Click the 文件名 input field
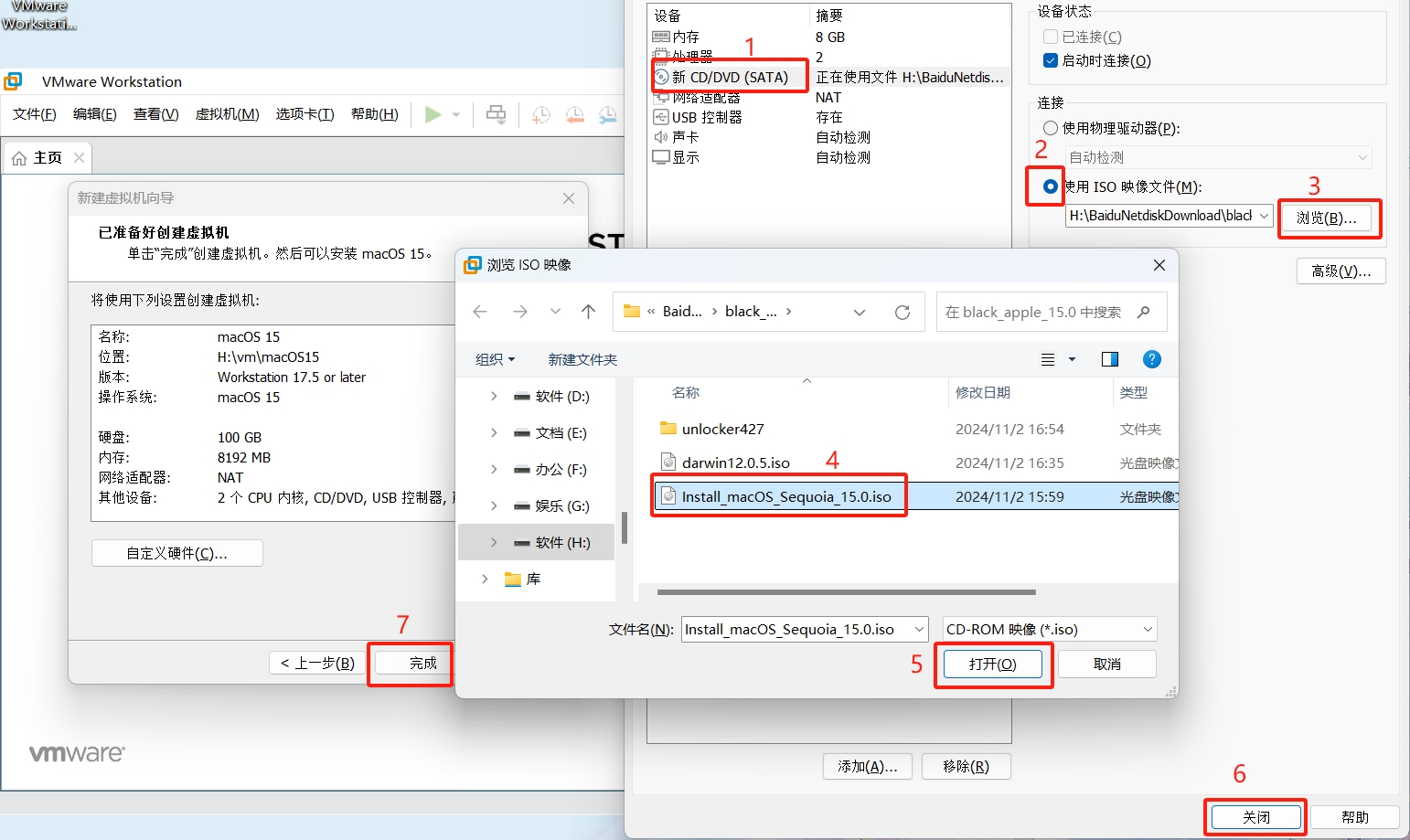 (805, 629)
